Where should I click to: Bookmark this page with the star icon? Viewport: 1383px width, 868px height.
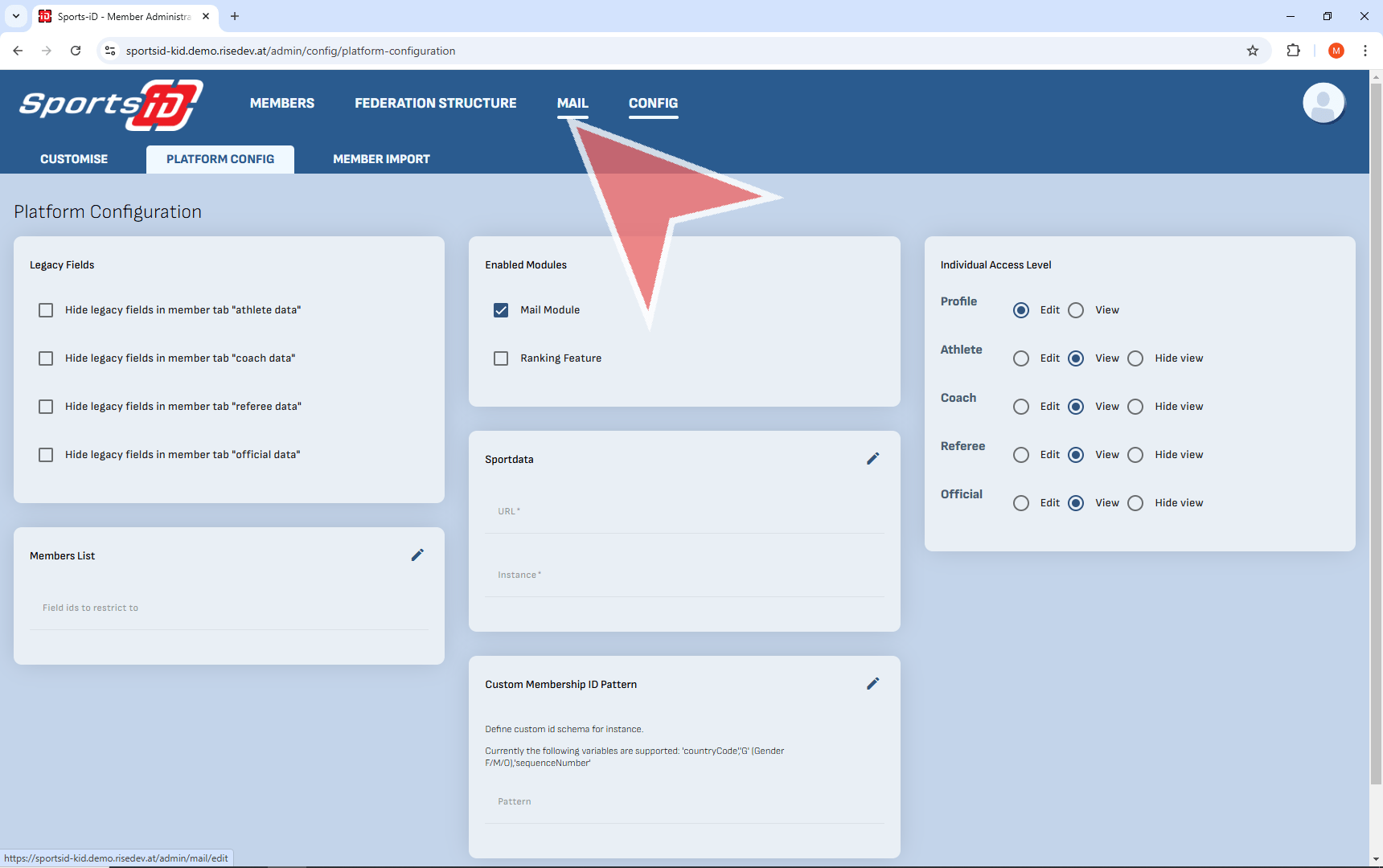[1252, 51]
